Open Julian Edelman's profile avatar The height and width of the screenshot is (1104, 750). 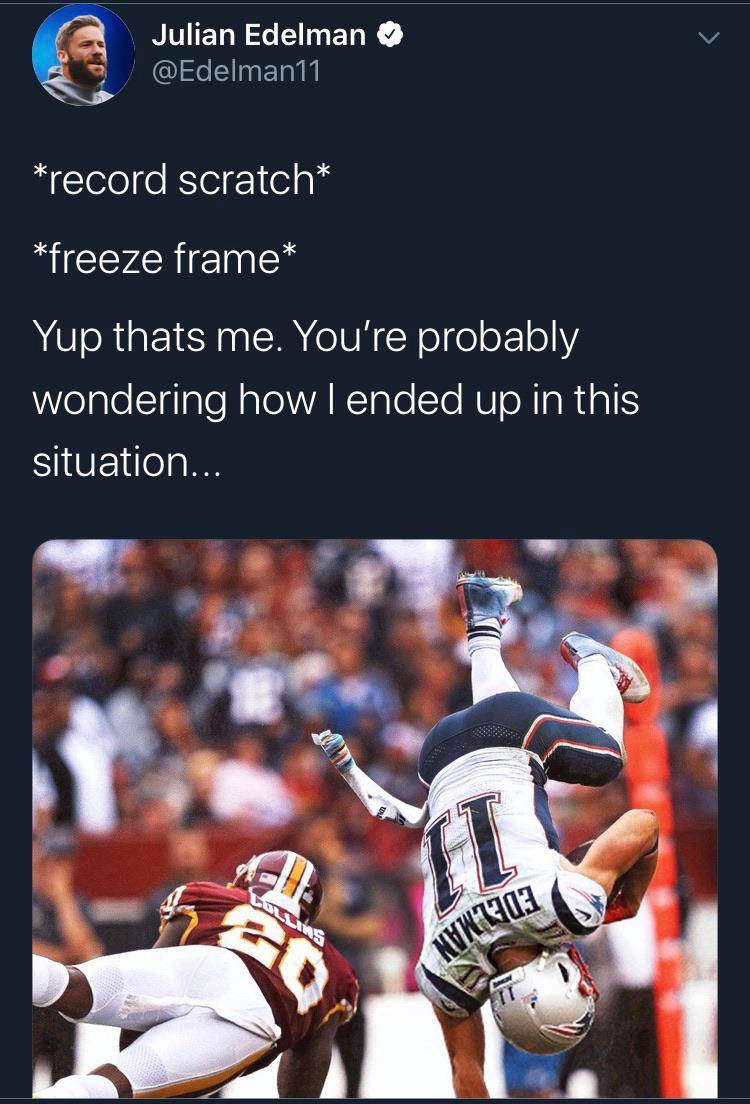pyautogui.click(x=83, y=54)
